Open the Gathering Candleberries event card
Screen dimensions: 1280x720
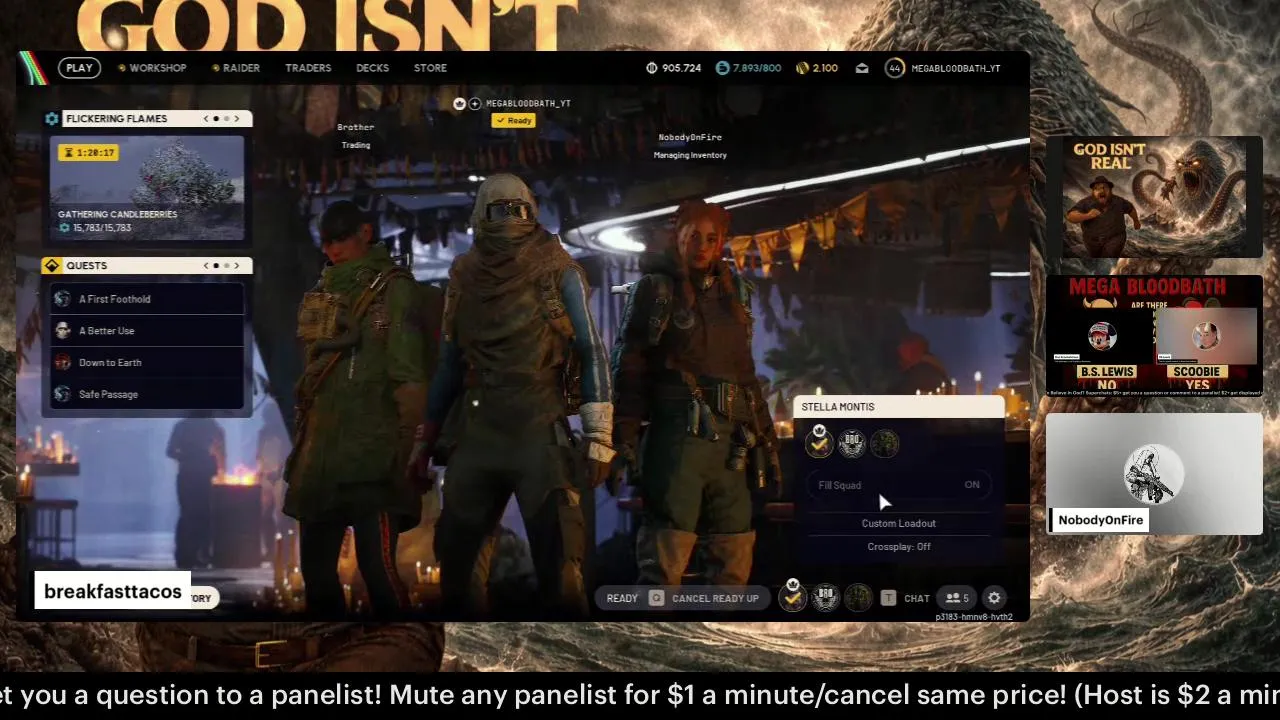point(147,187)
